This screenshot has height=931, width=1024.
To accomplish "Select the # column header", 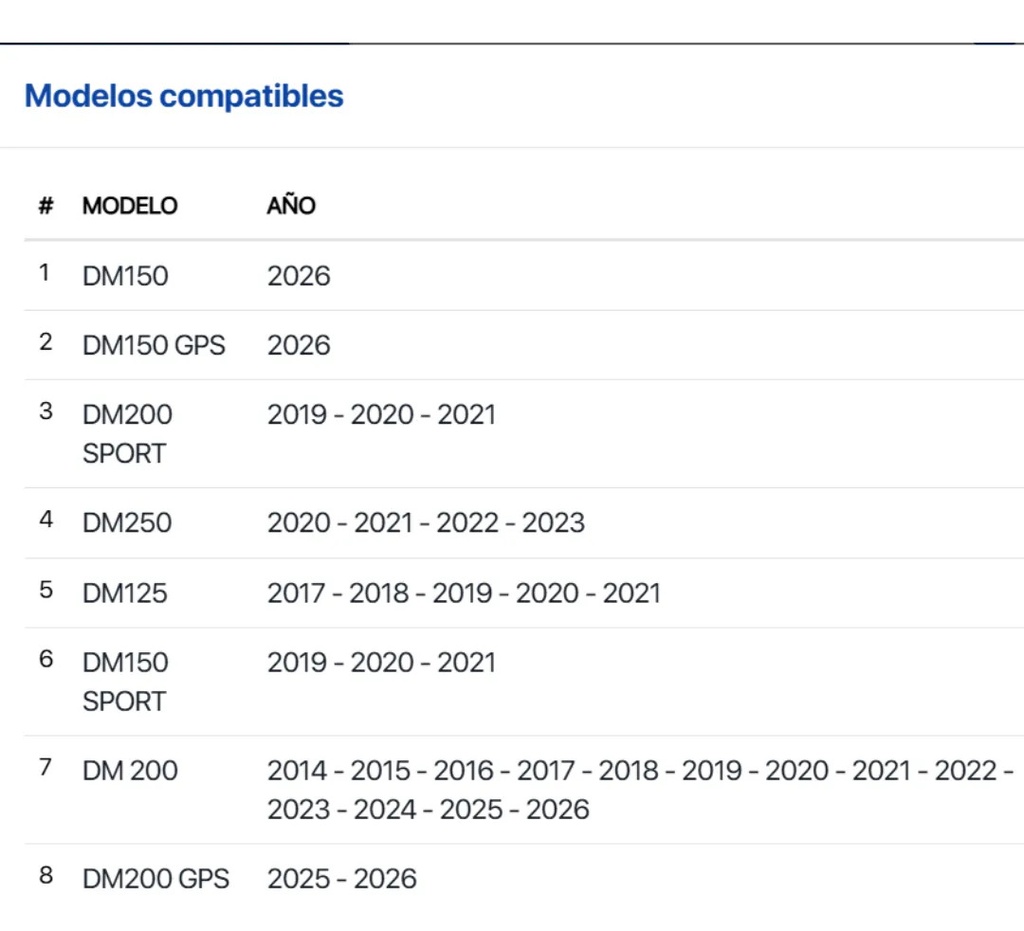I will 46,206.
